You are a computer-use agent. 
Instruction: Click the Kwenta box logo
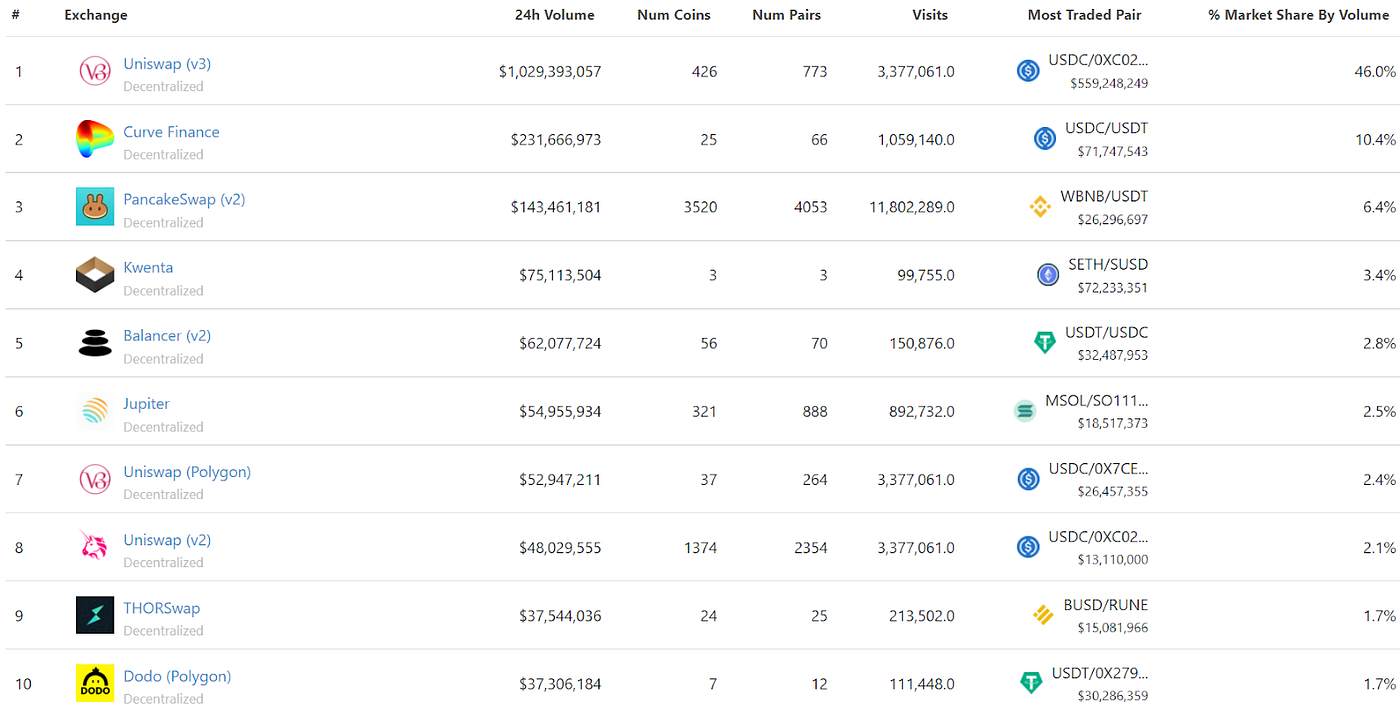tap(95, 275)
